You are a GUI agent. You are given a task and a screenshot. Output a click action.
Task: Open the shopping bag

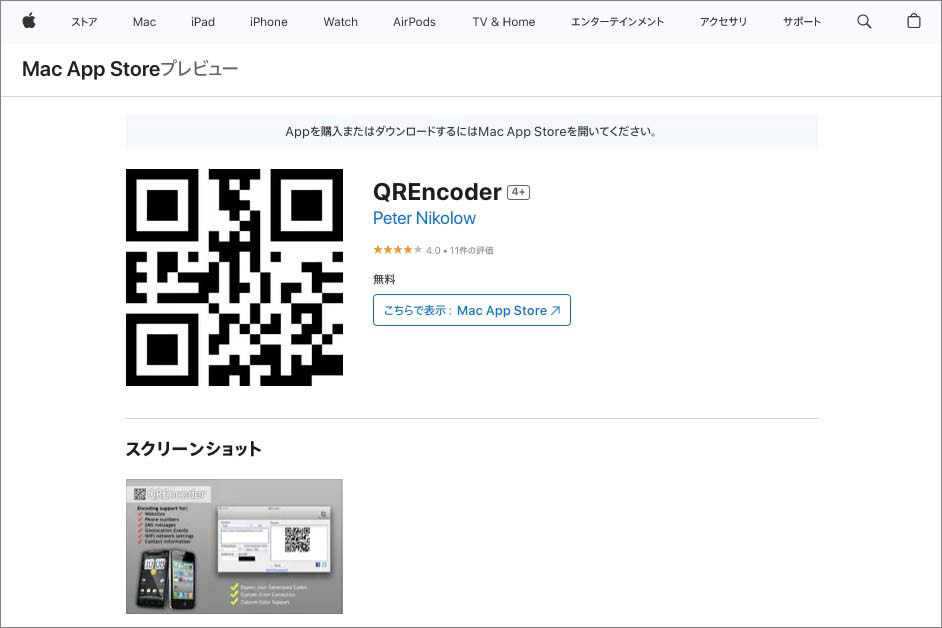pos(915,21)
